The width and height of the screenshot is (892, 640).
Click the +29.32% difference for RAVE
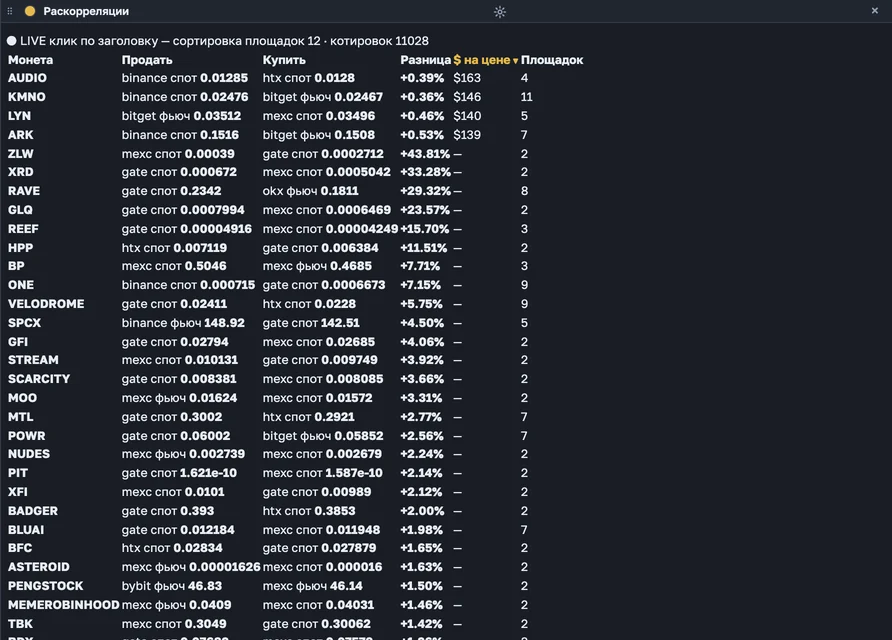click(x=426, y=191)
